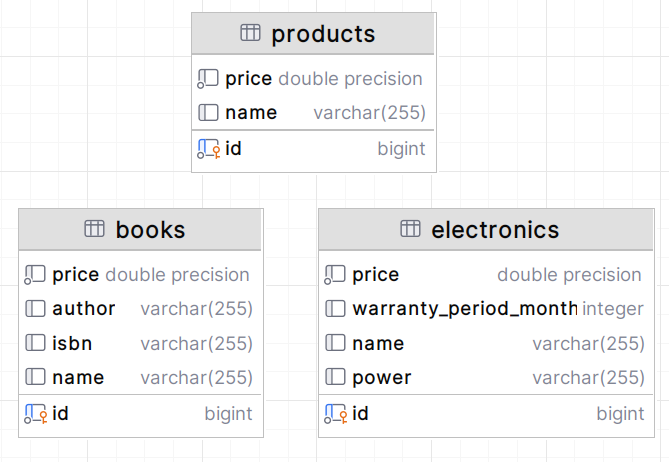Select the books table title
The width and height of the screenshot is (669, 462).
[150, 230]
